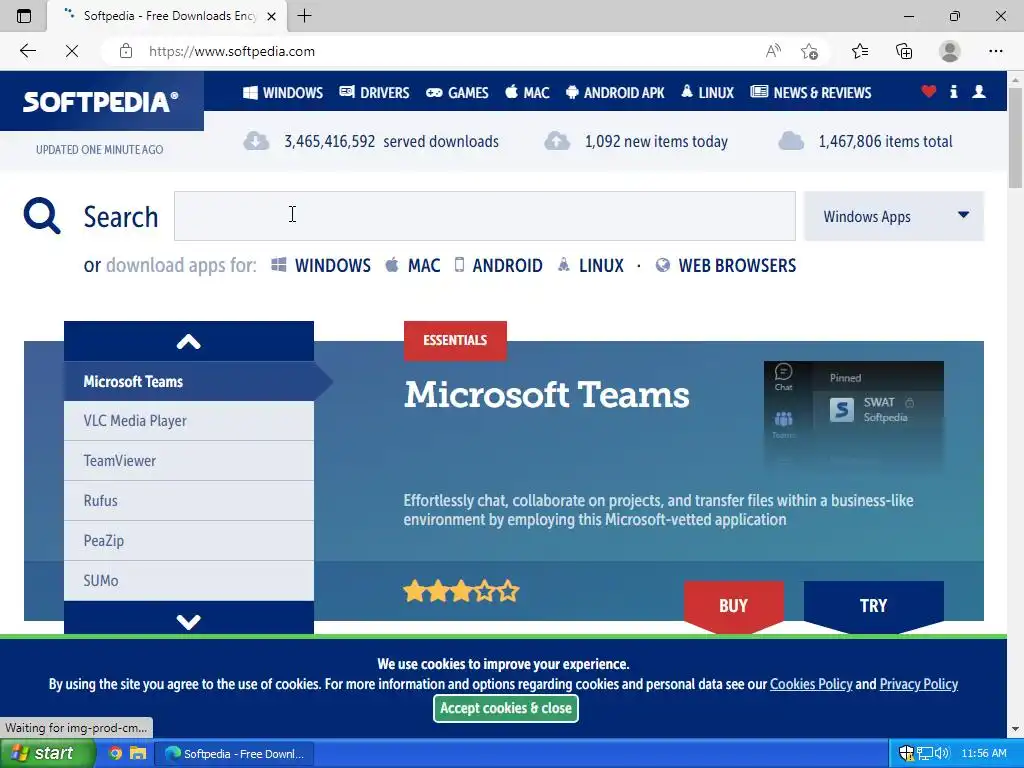This screenshot has height=768, width=1024.
Task: Click the TRY button
Action: click(x=873, y=606)
